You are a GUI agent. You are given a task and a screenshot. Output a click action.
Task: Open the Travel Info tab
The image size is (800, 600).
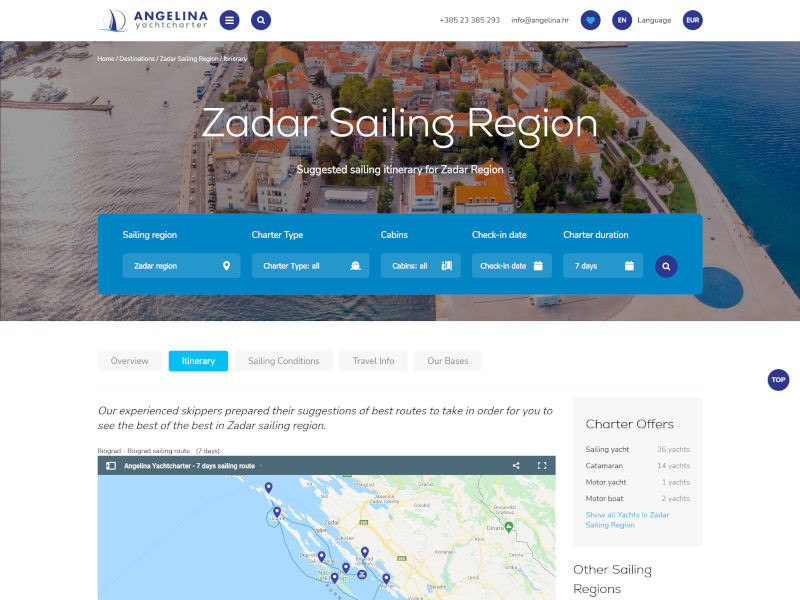(x=373, y=361)
